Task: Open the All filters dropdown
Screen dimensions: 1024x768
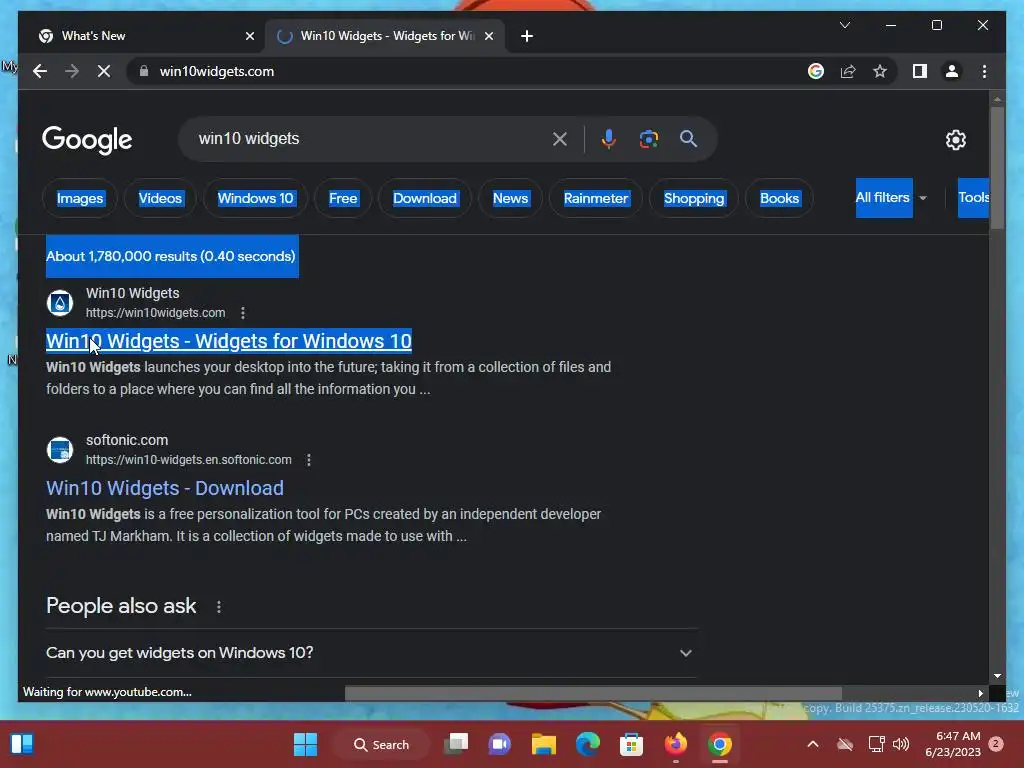Action: (891, 198)
